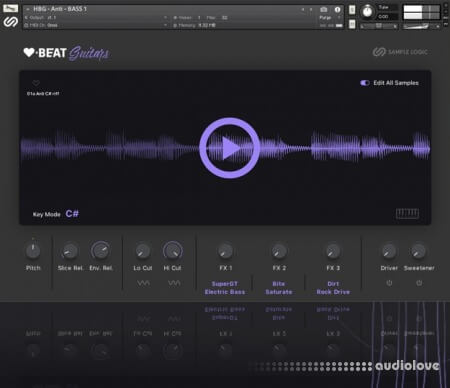This screenshot has height=388, width=450.
Task: Adjust the Pitch knob
Action: [33, 251]
